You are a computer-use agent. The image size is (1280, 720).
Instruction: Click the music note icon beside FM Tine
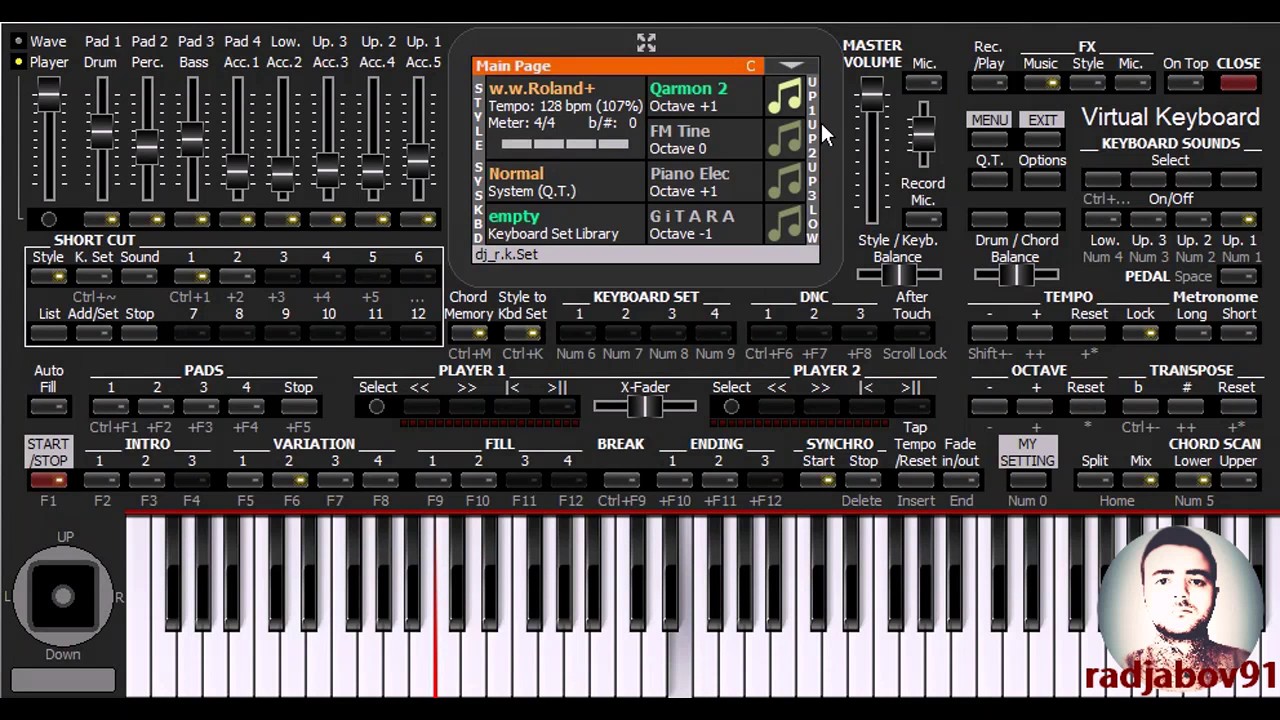pyautogui.click(x=785, y=139)
